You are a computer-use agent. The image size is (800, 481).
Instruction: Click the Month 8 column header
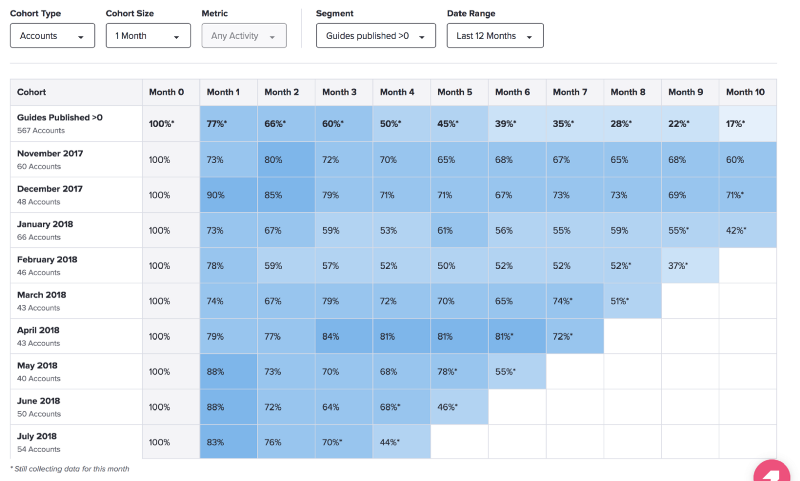click(633, 92)
